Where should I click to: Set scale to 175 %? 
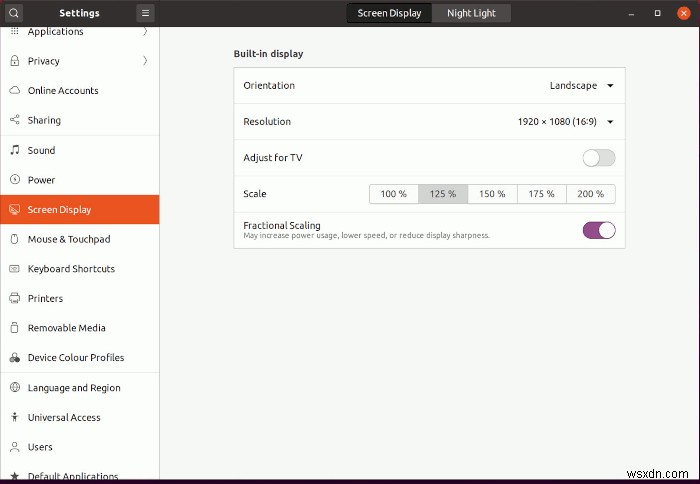(542, 194)
